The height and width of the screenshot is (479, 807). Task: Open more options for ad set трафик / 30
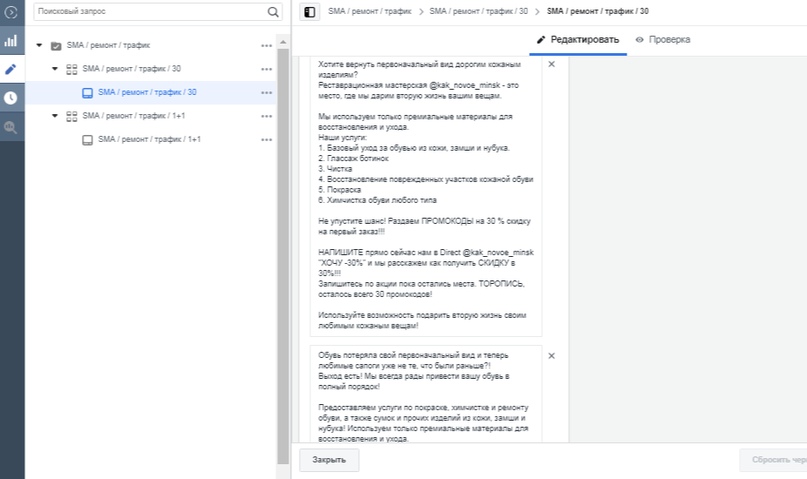(x=266, y=69)
